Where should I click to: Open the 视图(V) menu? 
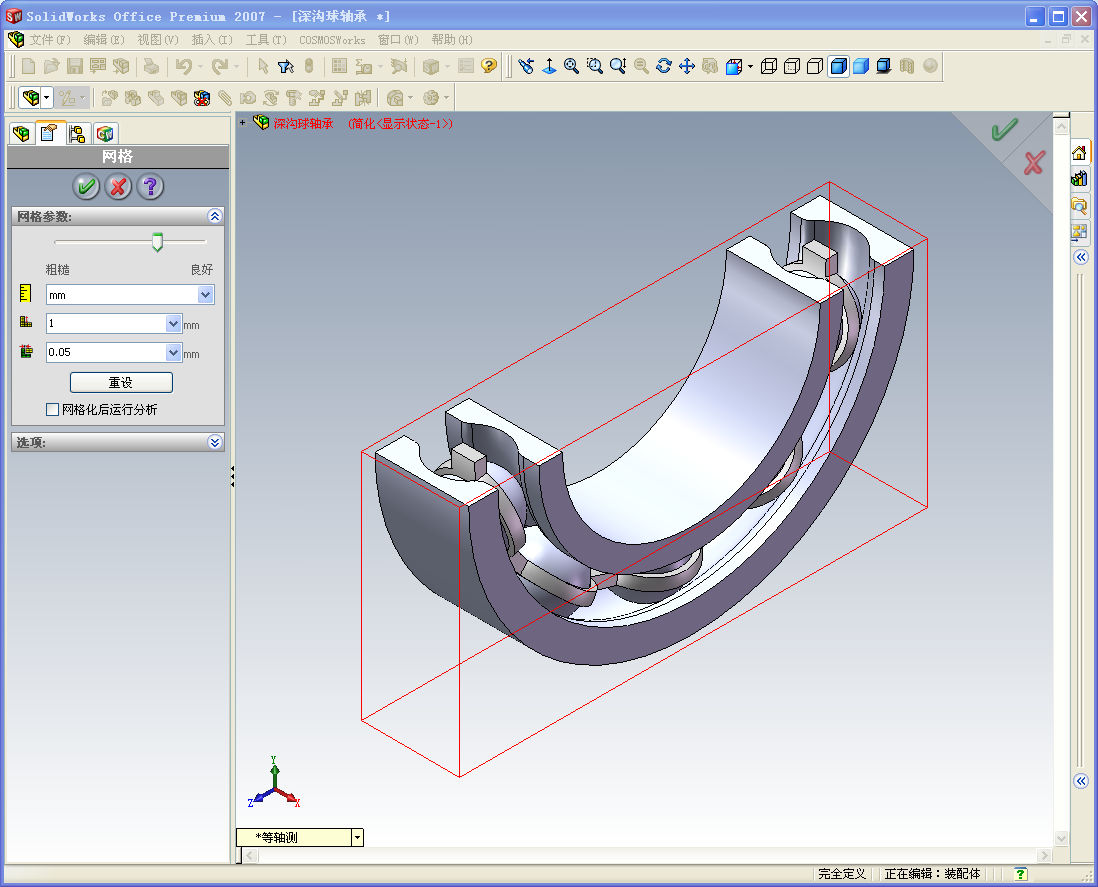tap(158, 40)
